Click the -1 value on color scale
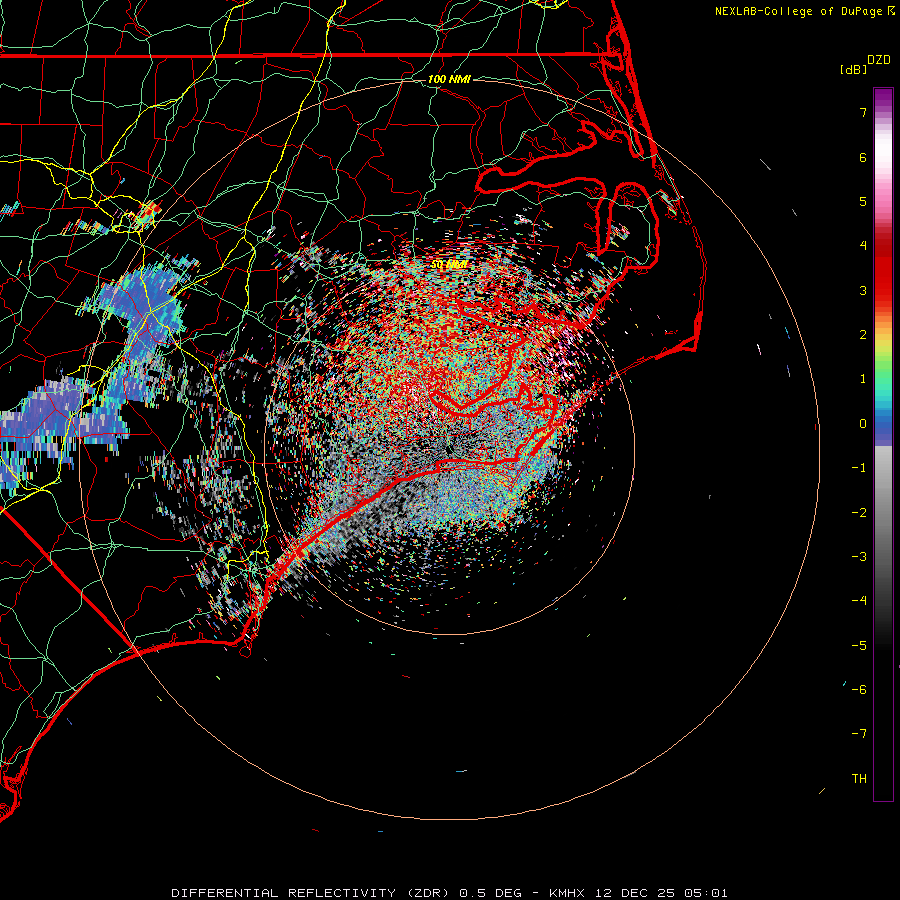The image size is (900, 900). (x=859, y=468)
